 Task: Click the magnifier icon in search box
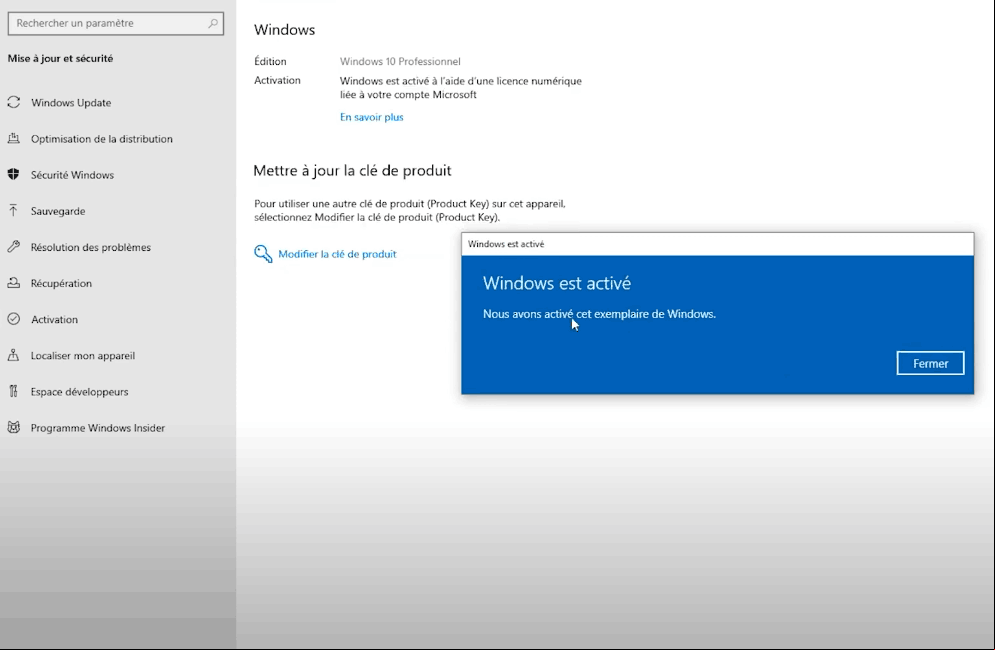[213, 23]
